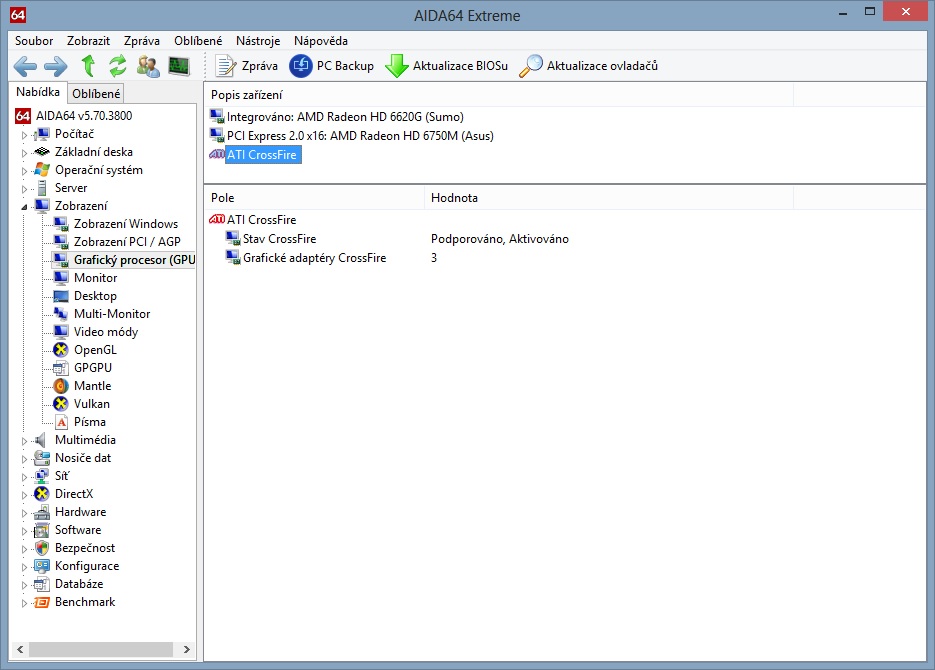Switch to the Oblíbené tab

(96, 94)
